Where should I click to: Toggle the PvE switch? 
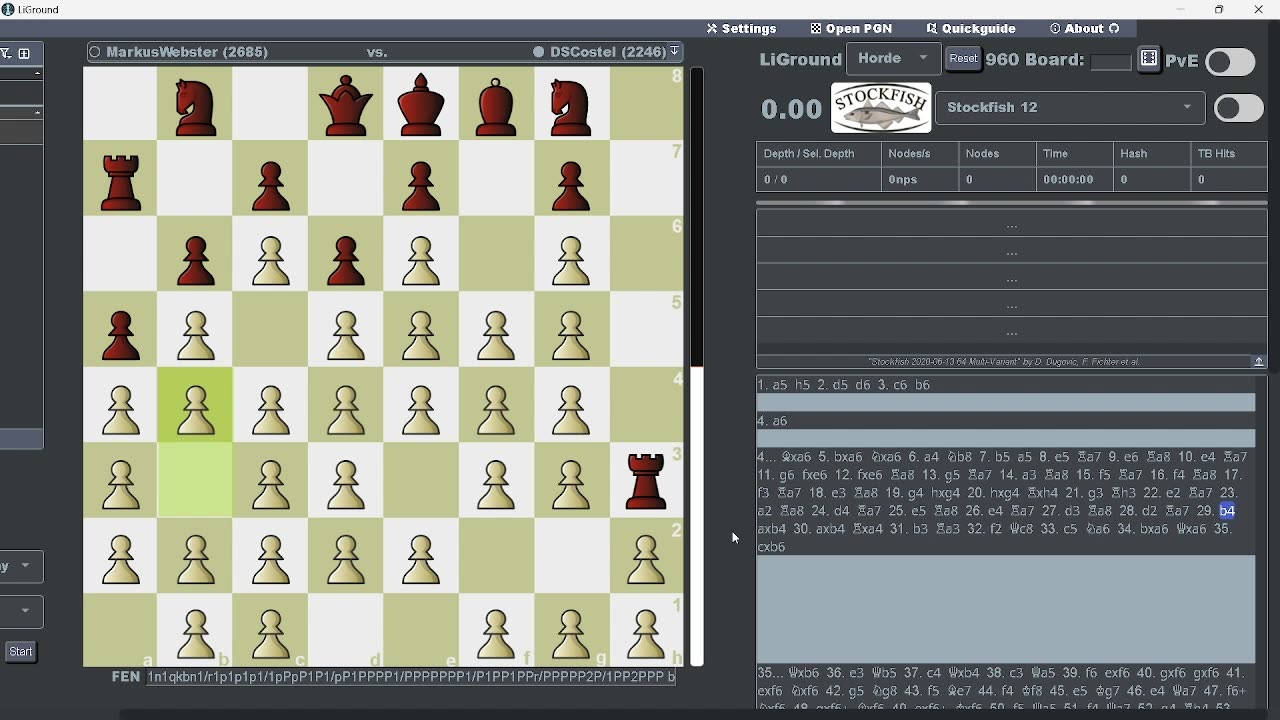click(1231, 61)
